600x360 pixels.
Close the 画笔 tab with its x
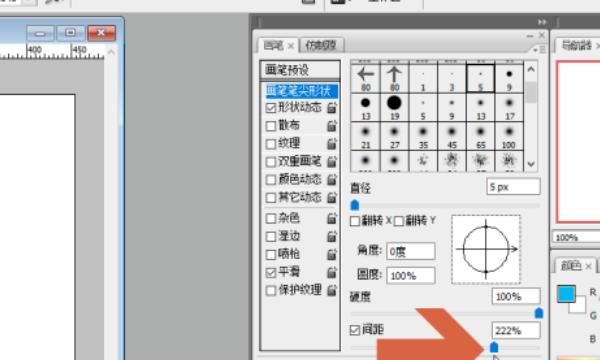291,46
